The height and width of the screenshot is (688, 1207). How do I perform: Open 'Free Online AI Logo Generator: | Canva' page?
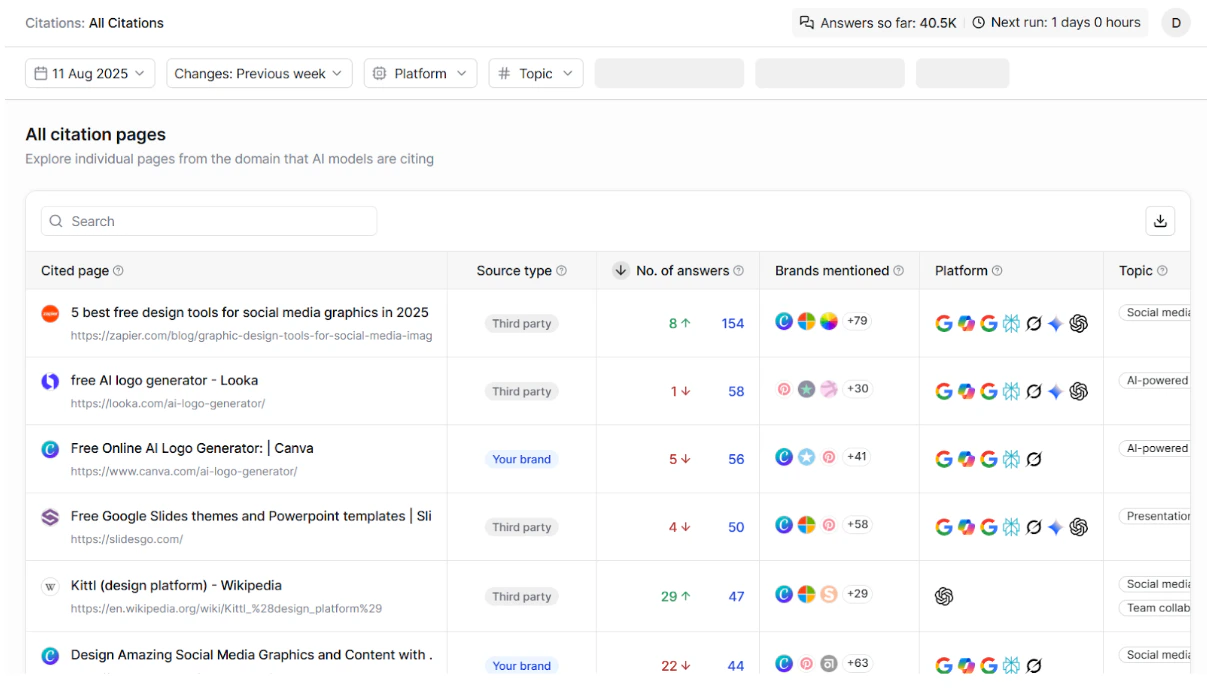click(192, 448)
